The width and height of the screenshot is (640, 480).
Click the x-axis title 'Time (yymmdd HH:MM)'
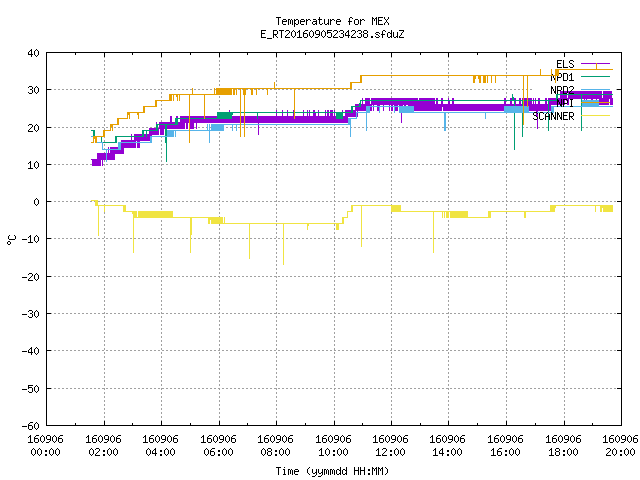coord(332,471)
